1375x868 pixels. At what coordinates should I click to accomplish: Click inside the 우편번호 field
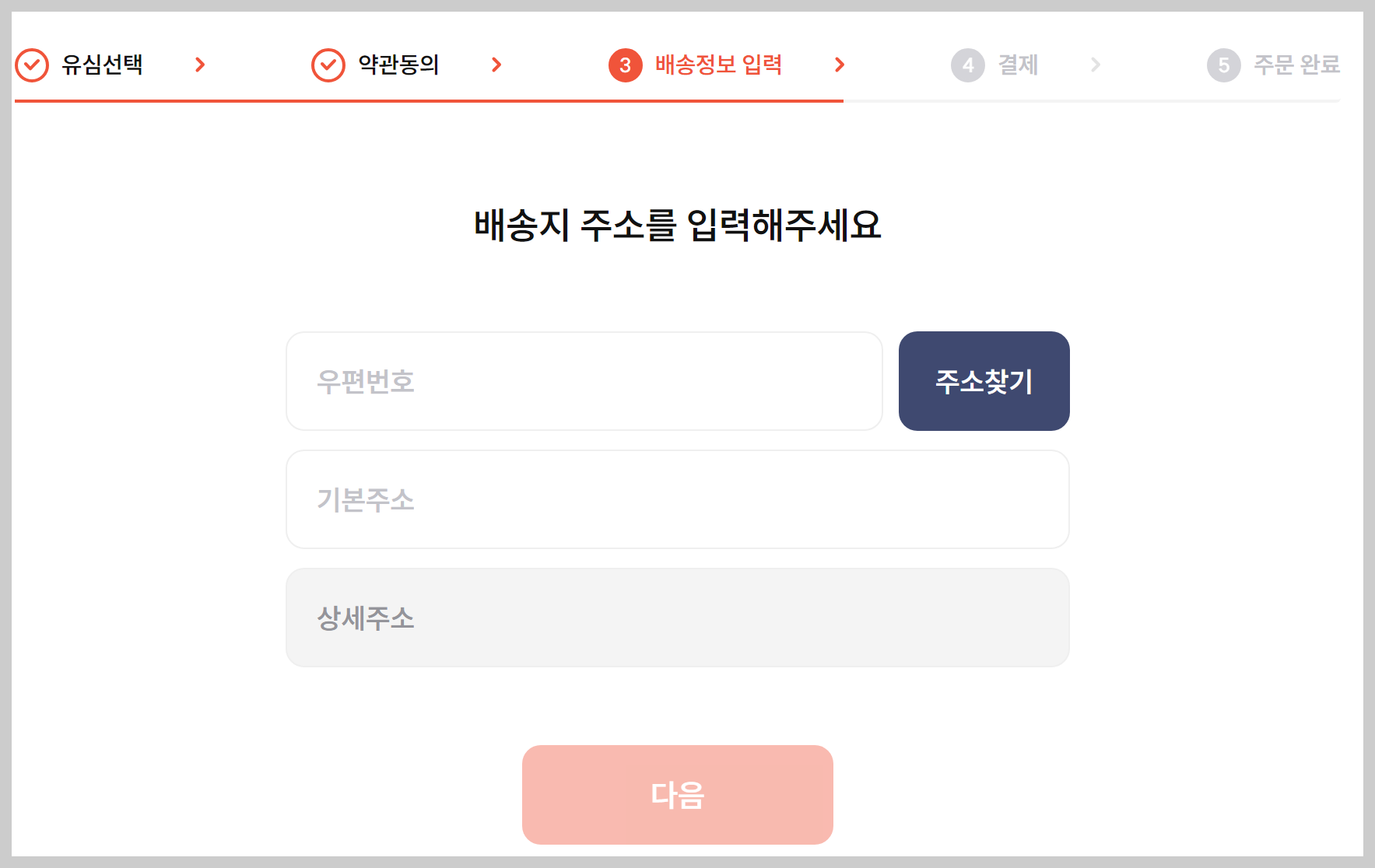[584, 380]
